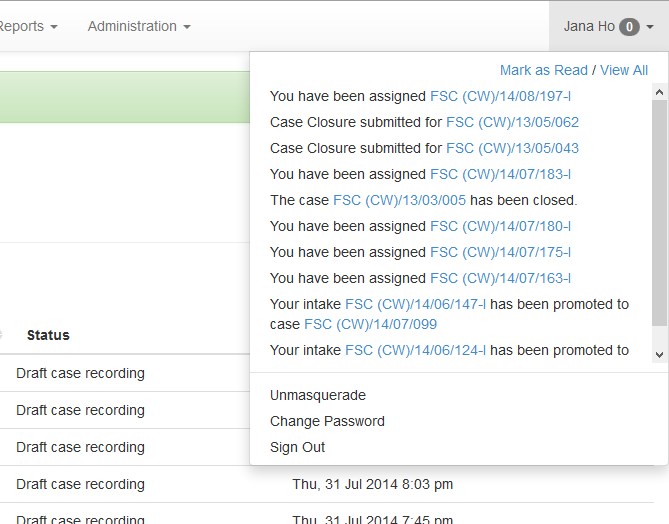Click the notification count badge beside Jana Ho

coord(629,27)
